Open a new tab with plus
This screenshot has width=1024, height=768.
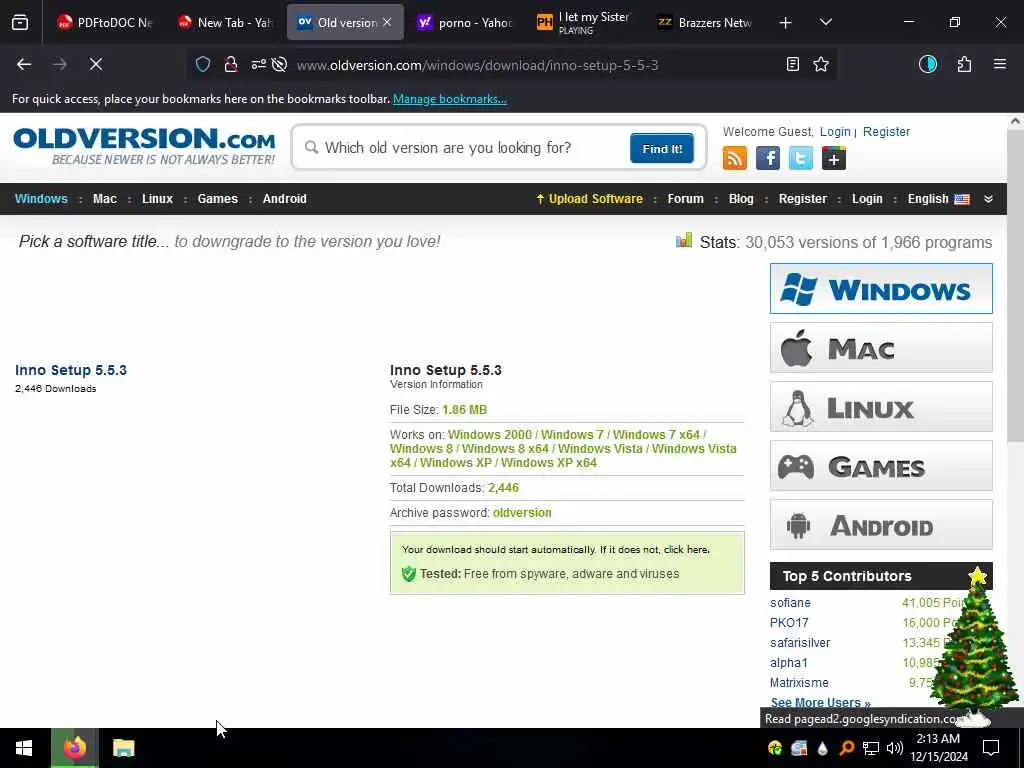point(786,23)
